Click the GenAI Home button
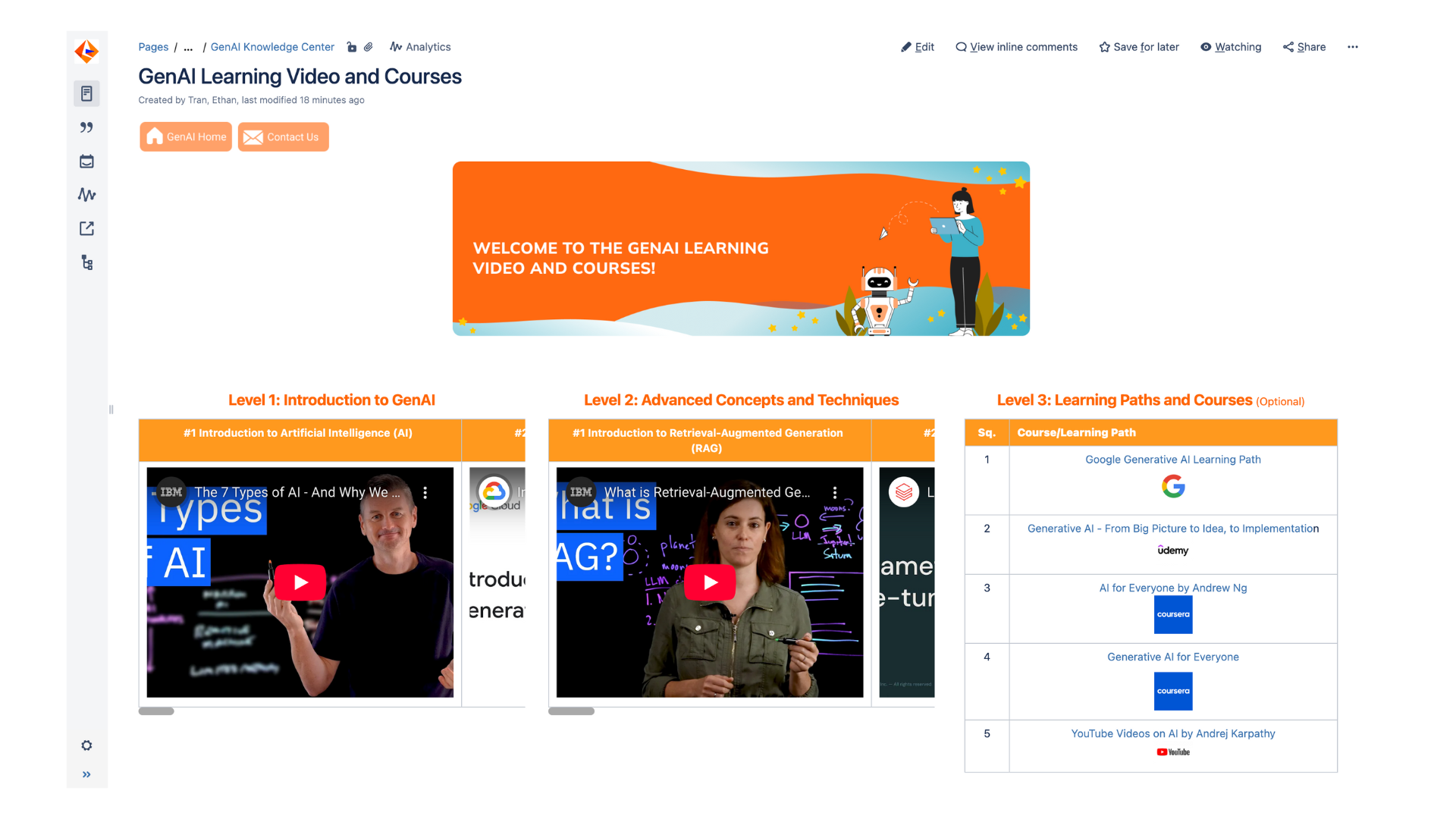This screenshot has width=1456, height=819. pyautogui.click(x=186, y=137)
